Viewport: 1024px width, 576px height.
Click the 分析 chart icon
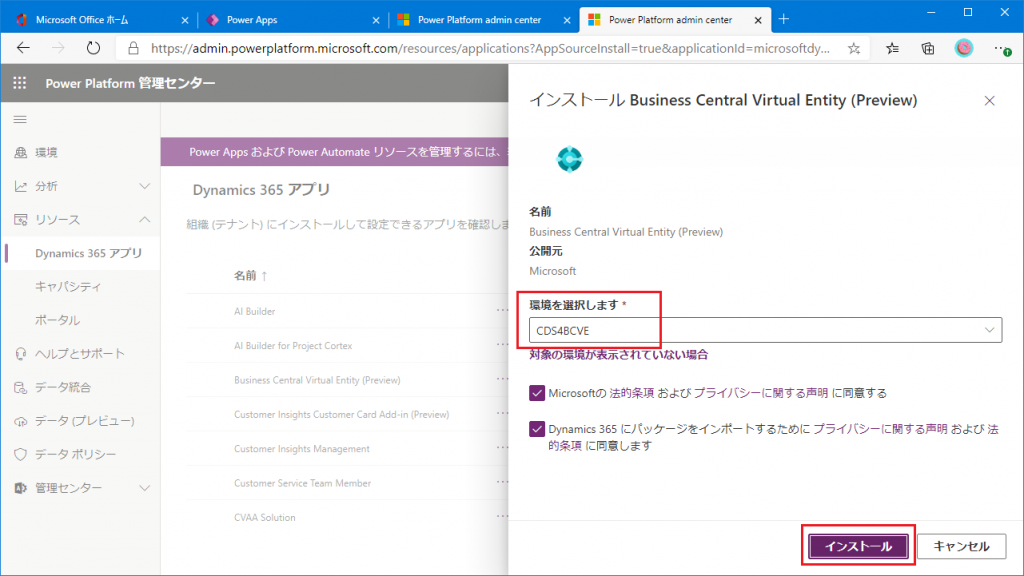[x=21, y=186]
